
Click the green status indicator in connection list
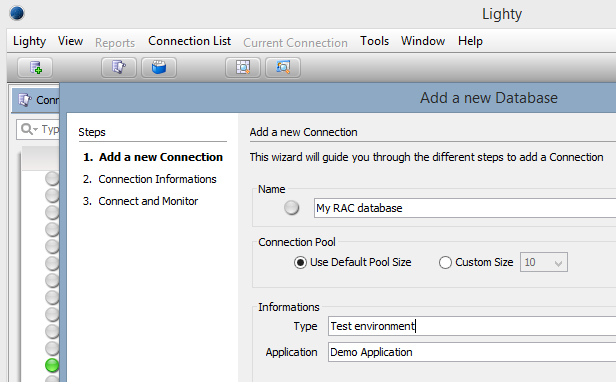pos(52,365)
